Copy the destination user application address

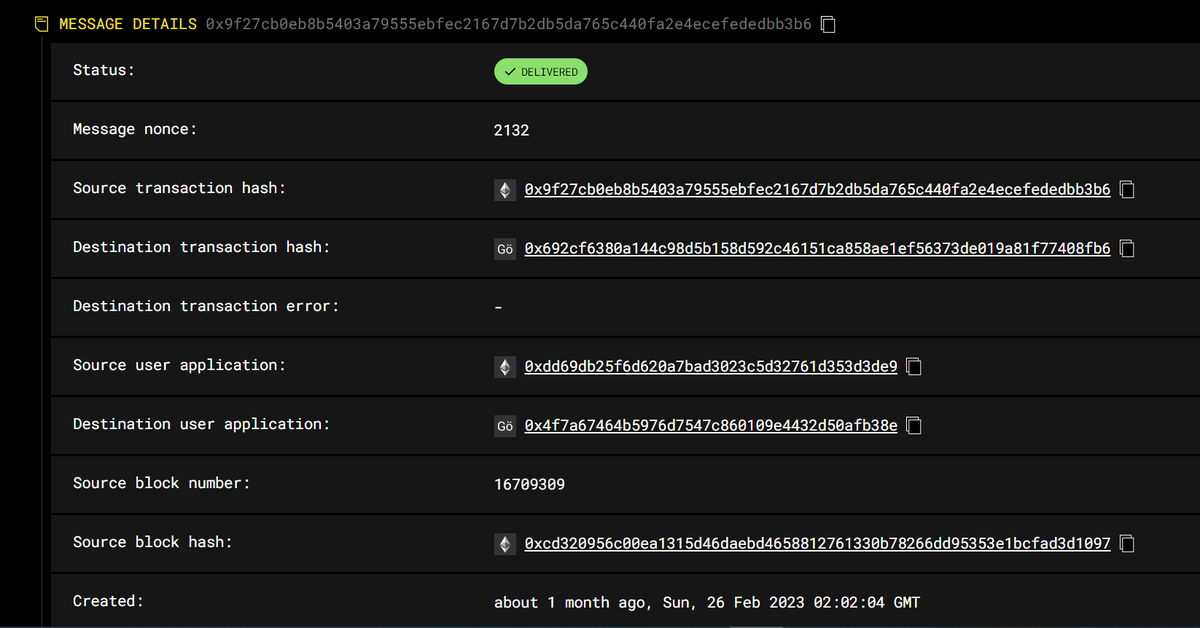coord(913,425)
